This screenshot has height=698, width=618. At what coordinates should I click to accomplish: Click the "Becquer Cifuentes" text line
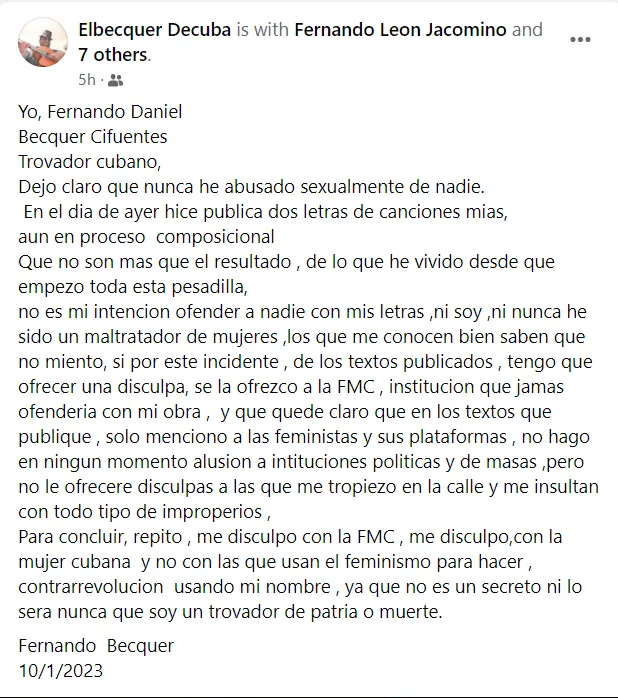pos(93,137)
